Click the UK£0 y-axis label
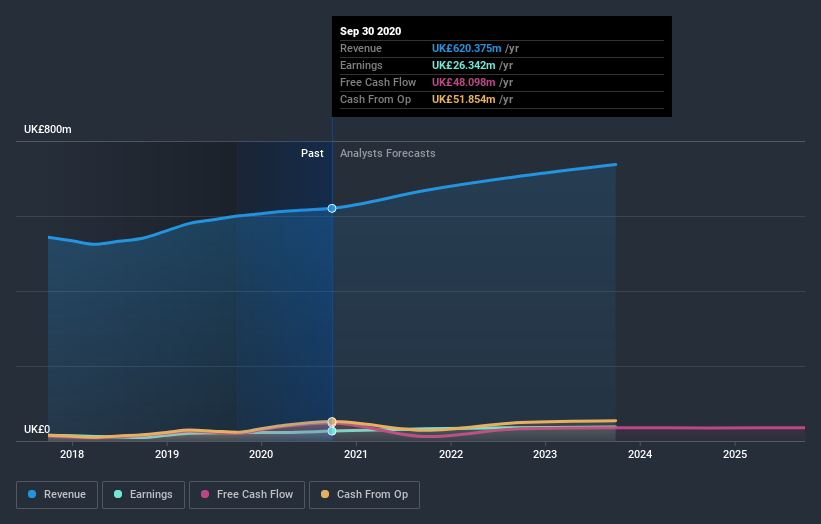 click(x=37, y=429)
